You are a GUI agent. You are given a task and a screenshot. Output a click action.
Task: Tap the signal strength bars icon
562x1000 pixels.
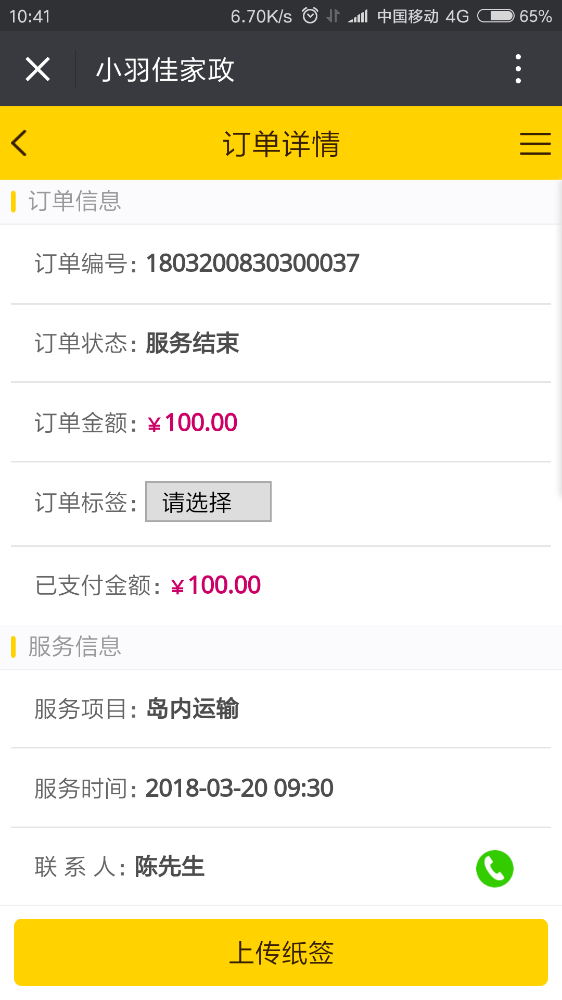[x=358, y=17]
